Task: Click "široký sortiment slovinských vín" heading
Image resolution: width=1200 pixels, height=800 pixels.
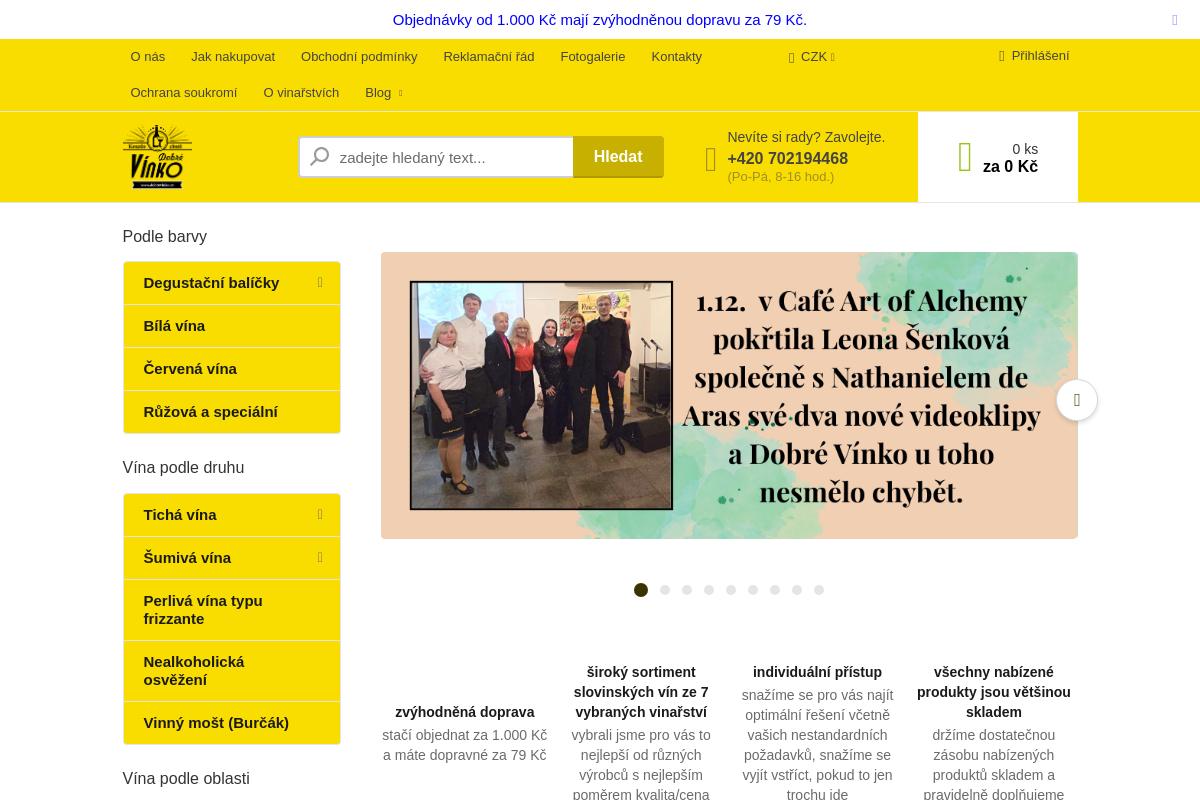Action: pos(641,692)
